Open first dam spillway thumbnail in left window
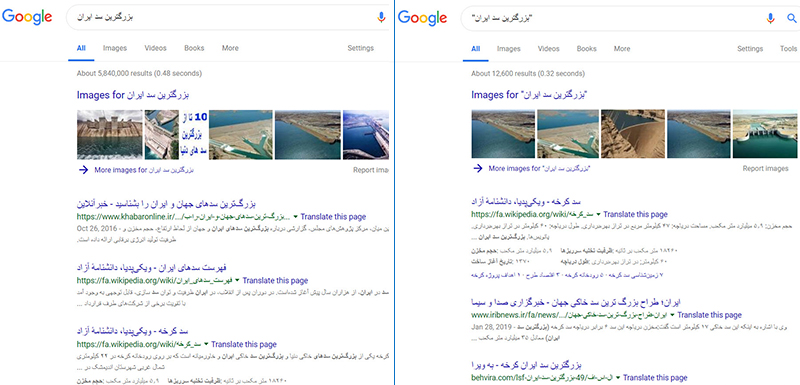The height and width of the screenshot is (385, 800). 110,135
